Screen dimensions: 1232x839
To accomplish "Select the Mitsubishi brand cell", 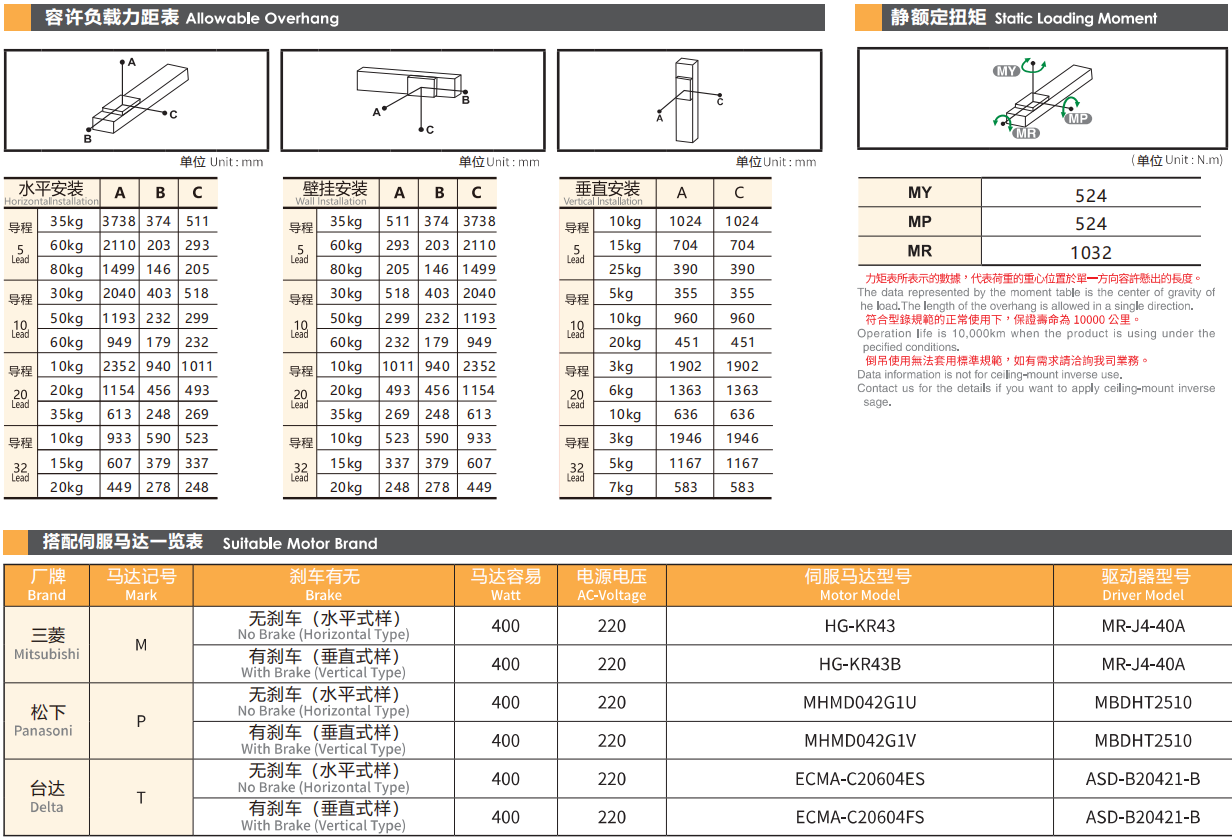I will (x=47, y=644).
